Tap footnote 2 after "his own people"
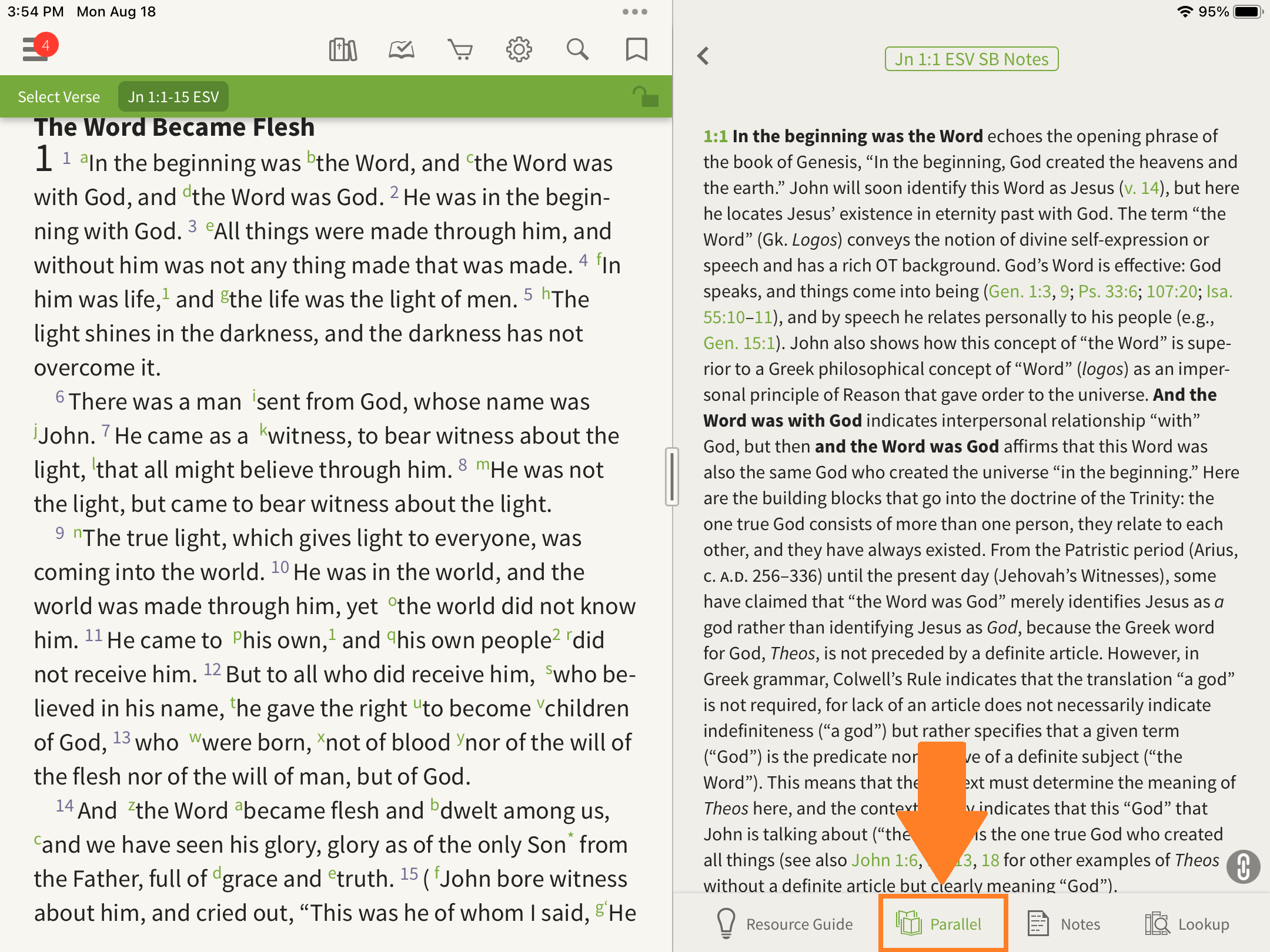This screenshot has width=1270, height=952. (x=556, y=633)
